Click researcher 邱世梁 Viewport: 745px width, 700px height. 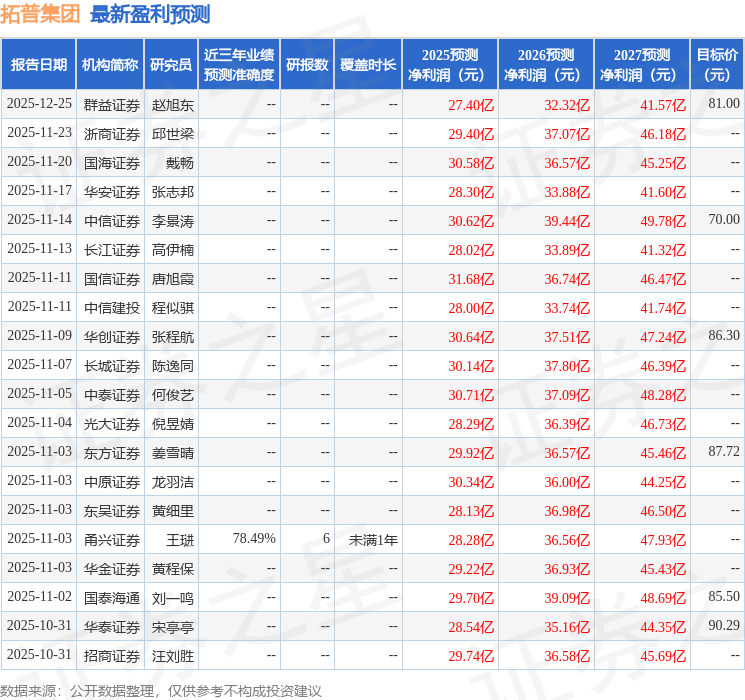click(173, 134)
